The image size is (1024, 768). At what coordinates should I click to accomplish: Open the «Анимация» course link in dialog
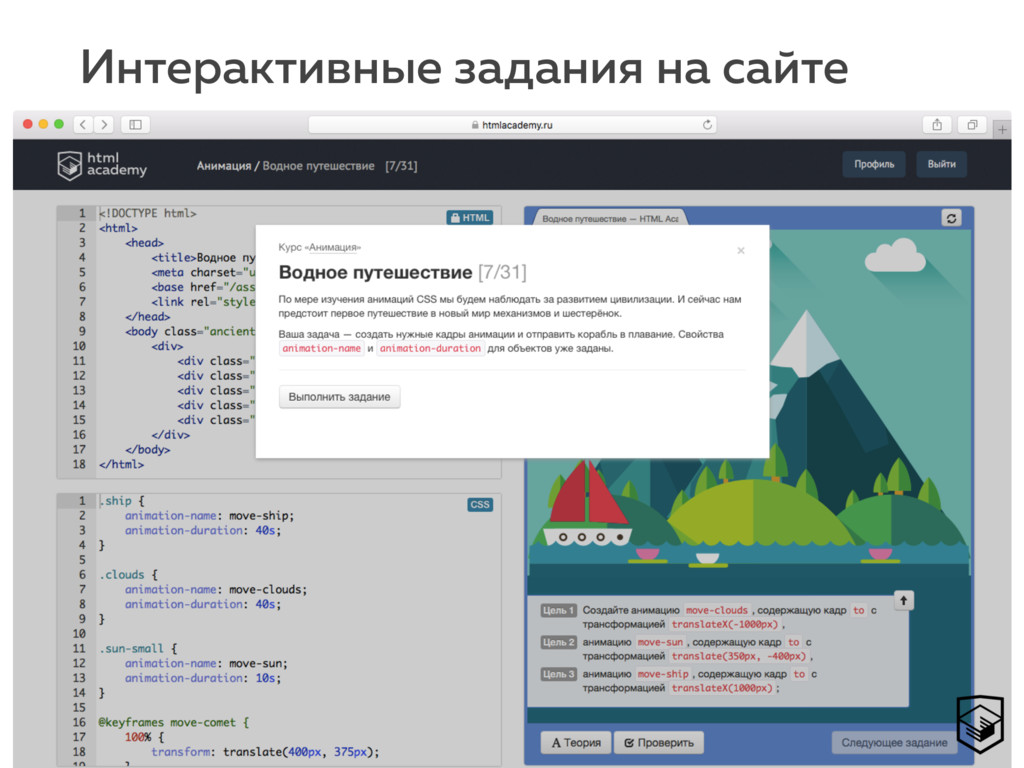pyautogui.click(x=334, y=247)
